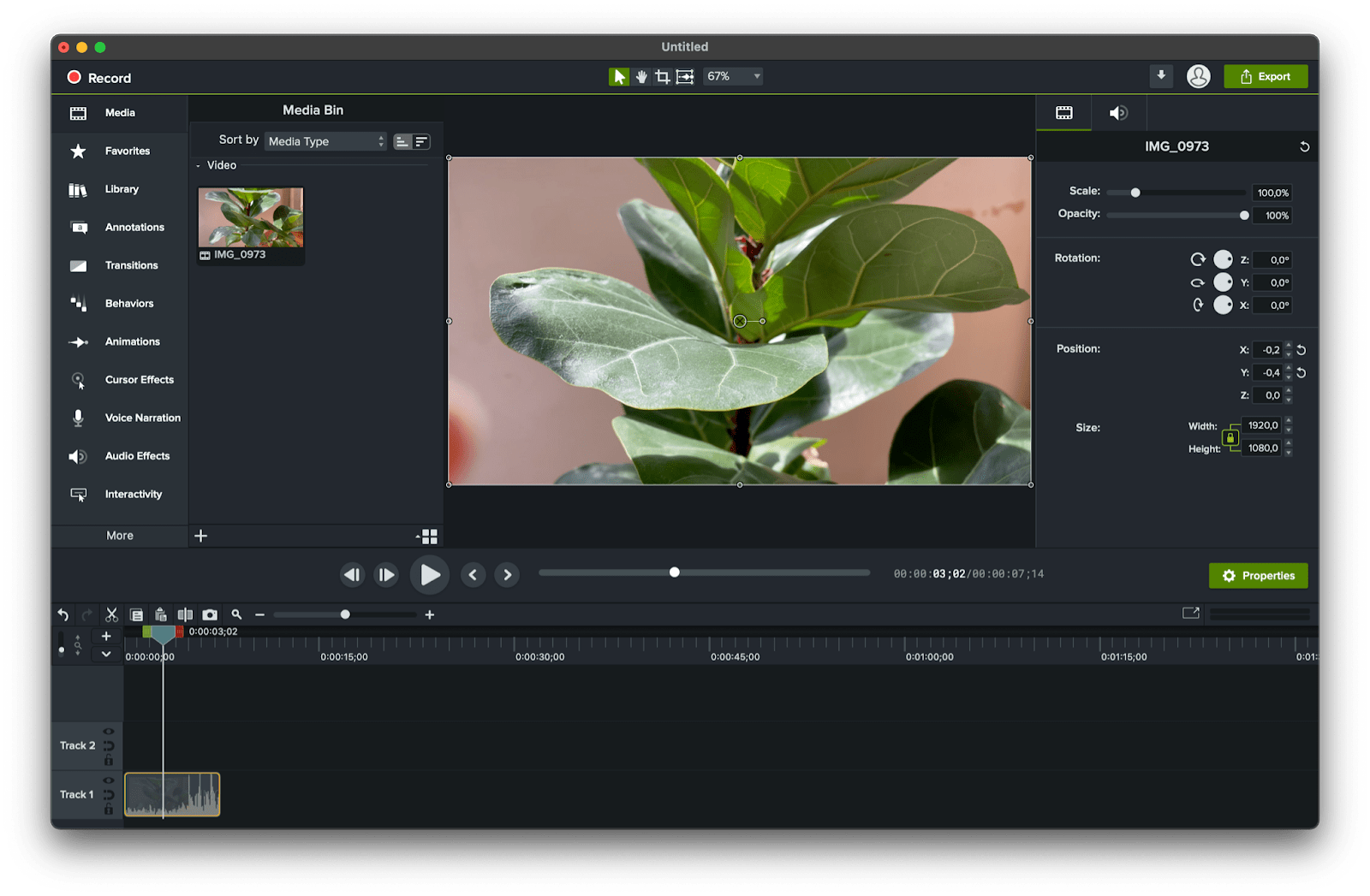Open the Voice Narration panel
This screenshot has height=896, width=1370.
(x=137, y=418)
